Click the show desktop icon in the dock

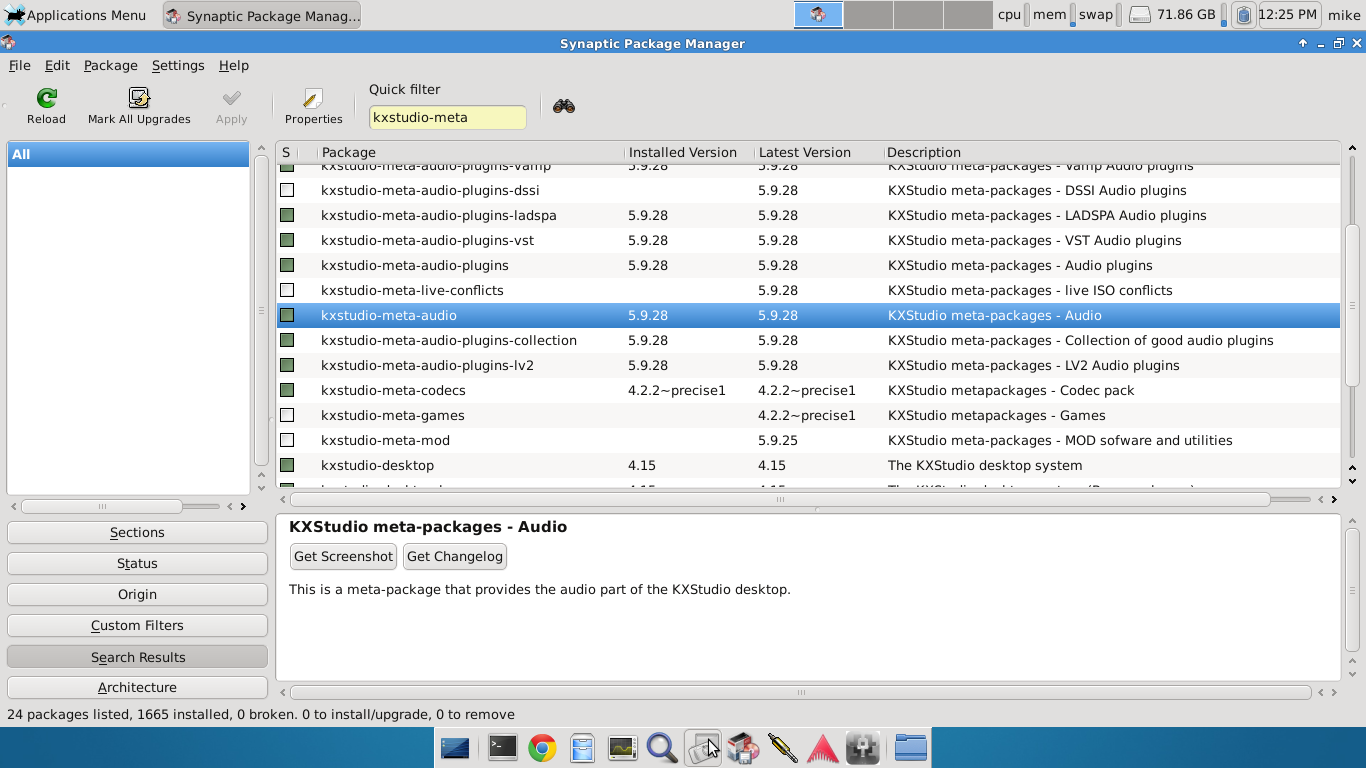455,748
